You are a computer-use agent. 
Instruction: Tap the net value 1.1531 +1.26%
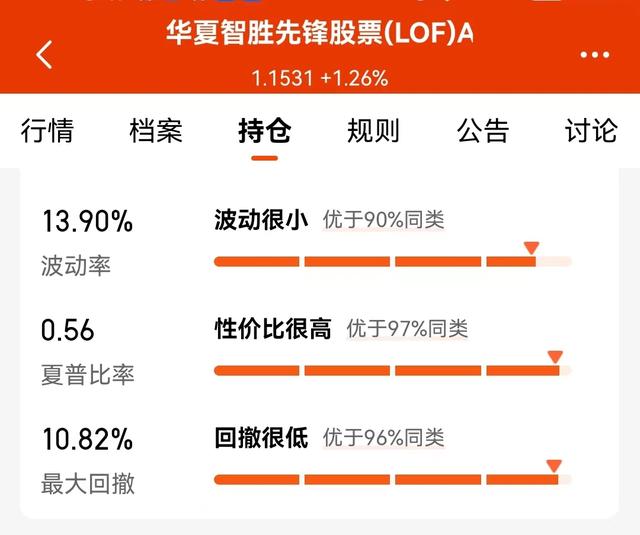[320, 78]
